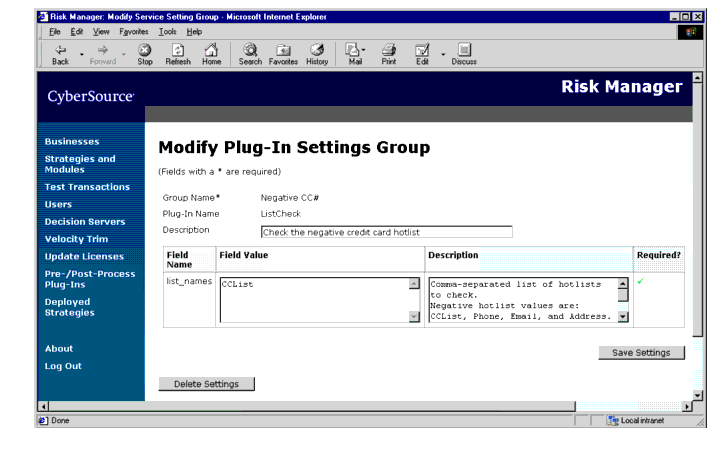713x454 pixels.
Task: Open the Favorites menu in the menu bar
Action: point(134,32)
